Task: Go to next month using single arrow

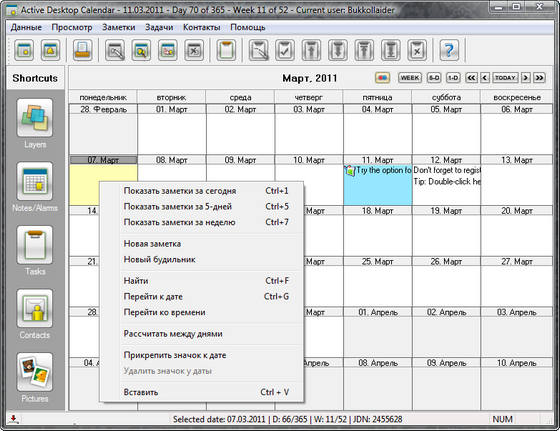Action: coord(525,78)
